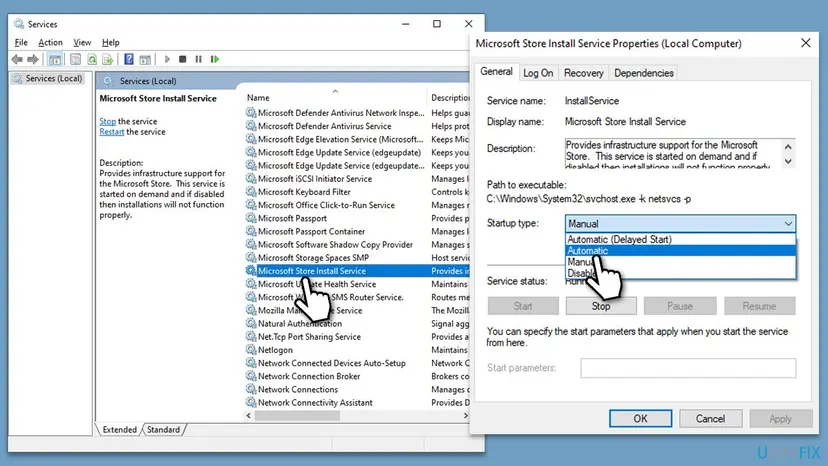The image size is (828, 466).
Task: Minimize the Services window
Action: [406, 24]
